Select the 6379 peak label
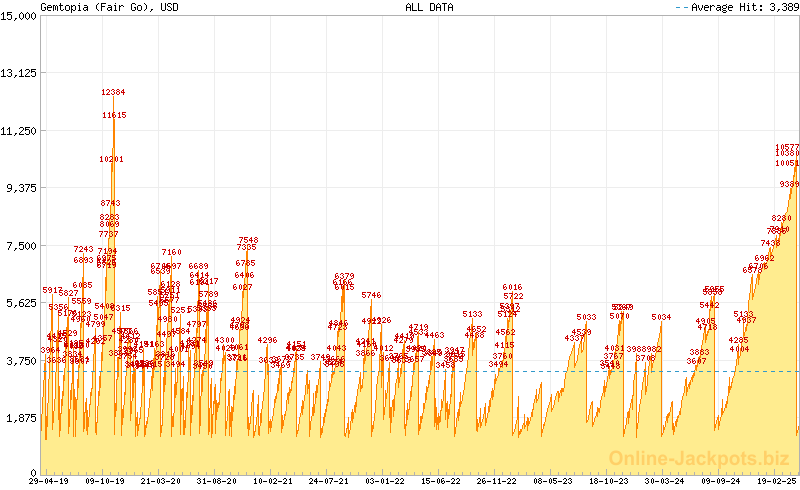 tap(344, 276)
